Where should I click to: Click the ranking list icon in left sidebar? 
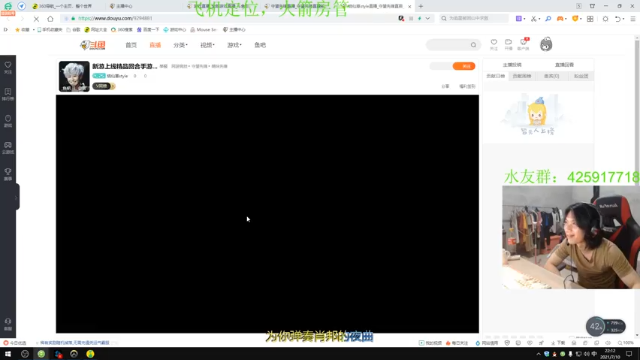tap(8, 94)
